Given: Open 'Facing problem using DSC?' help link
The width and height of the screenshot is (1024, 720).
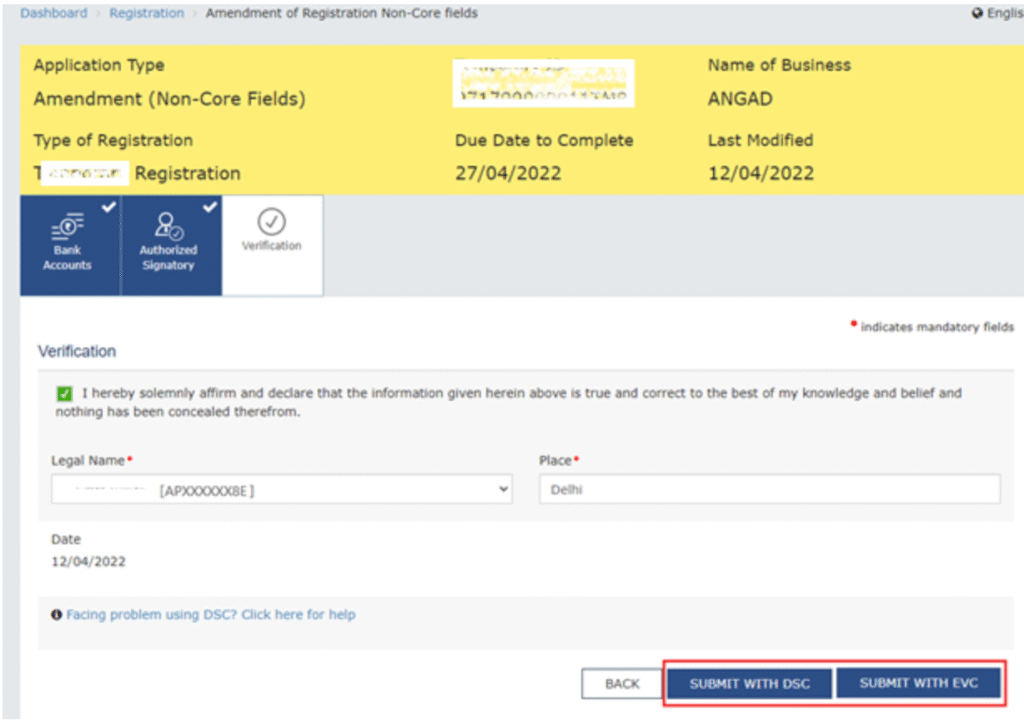Looking at the screenshot, I should (210, 615).
